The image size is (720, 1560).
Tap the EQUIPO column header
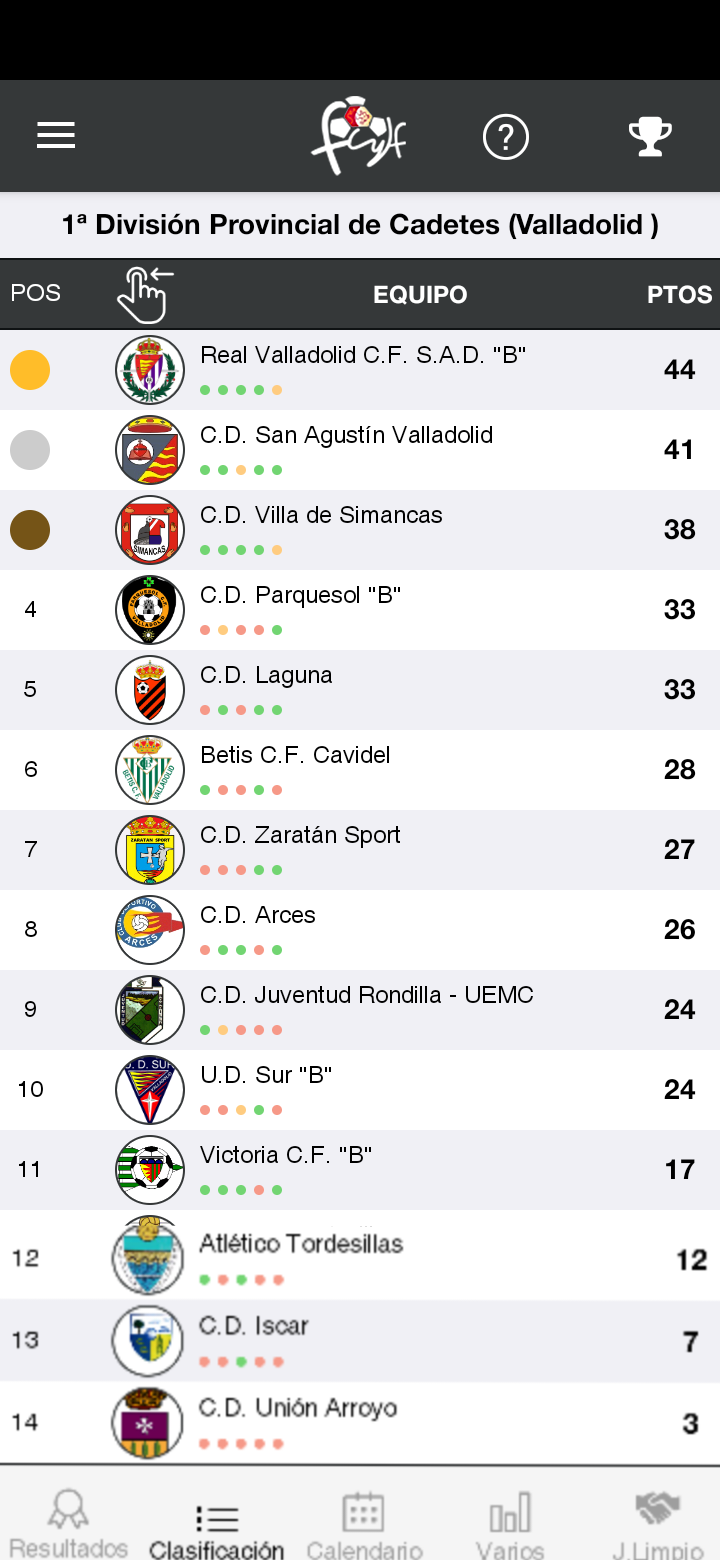(x=420, y=295)
